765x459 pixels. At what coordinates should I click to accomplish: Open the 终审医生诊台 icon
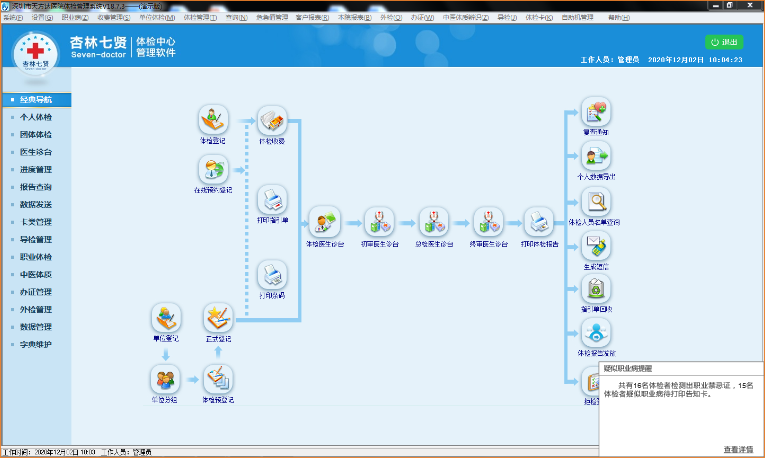pos(488,222)
